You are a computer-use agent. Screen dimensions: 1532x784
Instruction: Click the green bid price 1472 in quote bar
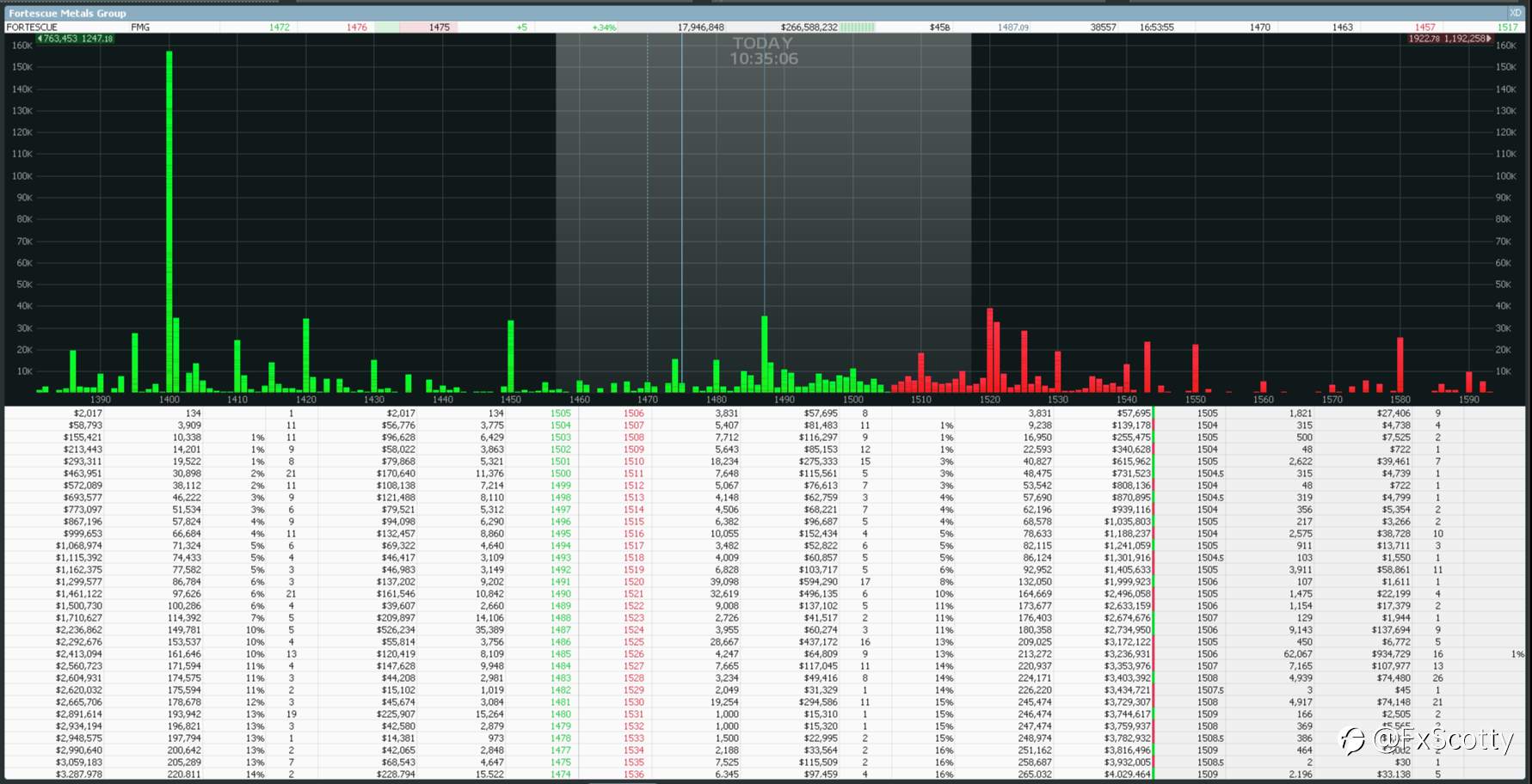pos(280,28)
